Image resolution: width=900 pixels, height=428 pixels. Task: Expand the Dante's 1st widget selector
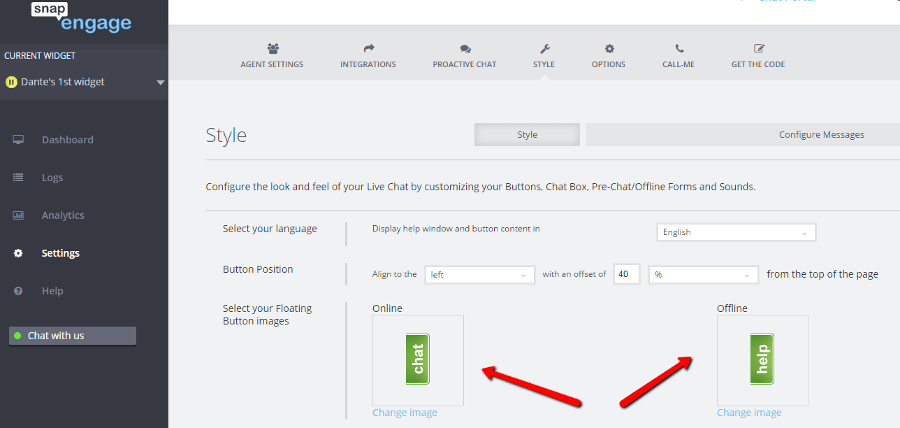point(84,82)
